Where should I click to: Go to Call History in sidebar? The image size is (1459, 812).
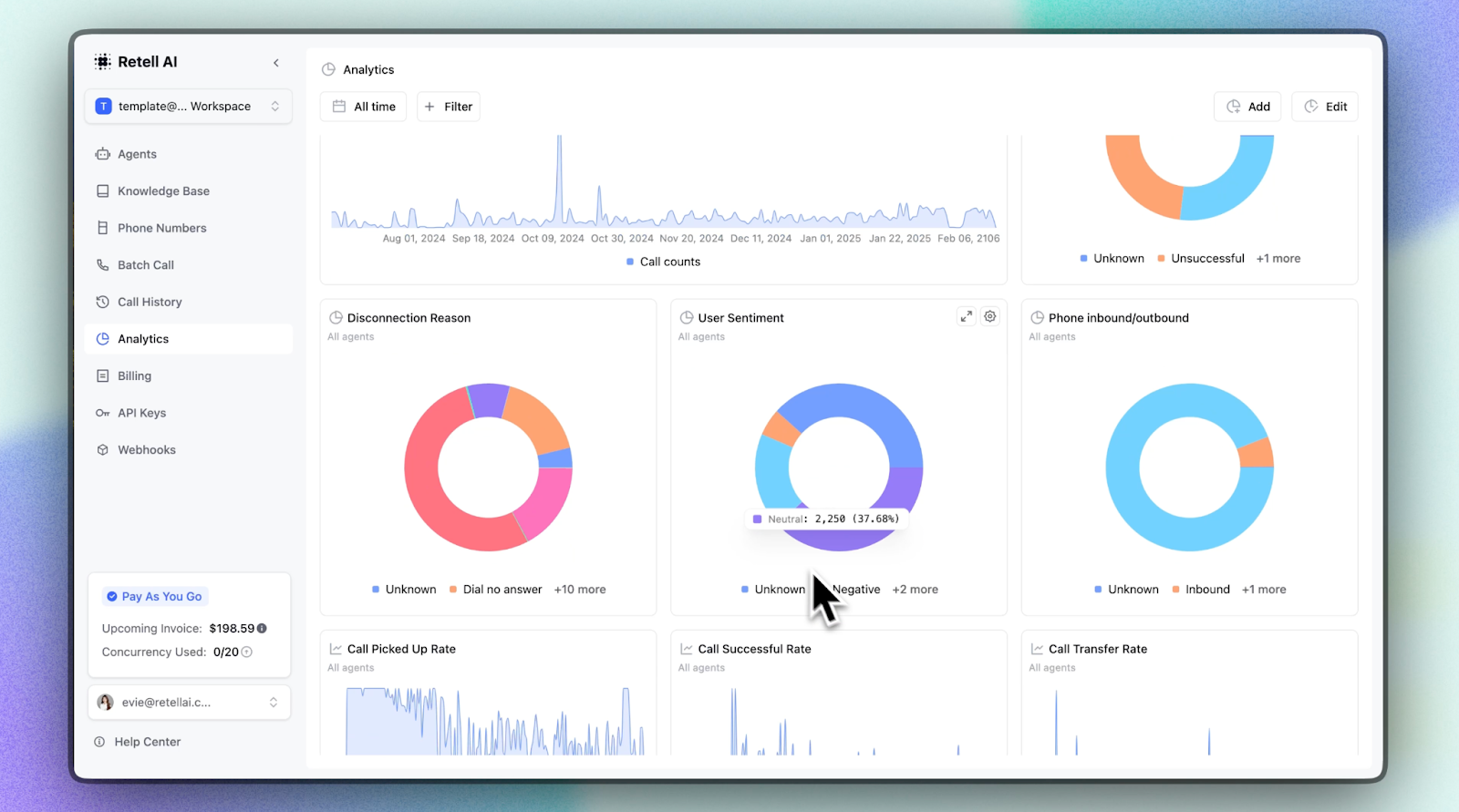pos(150,302)
